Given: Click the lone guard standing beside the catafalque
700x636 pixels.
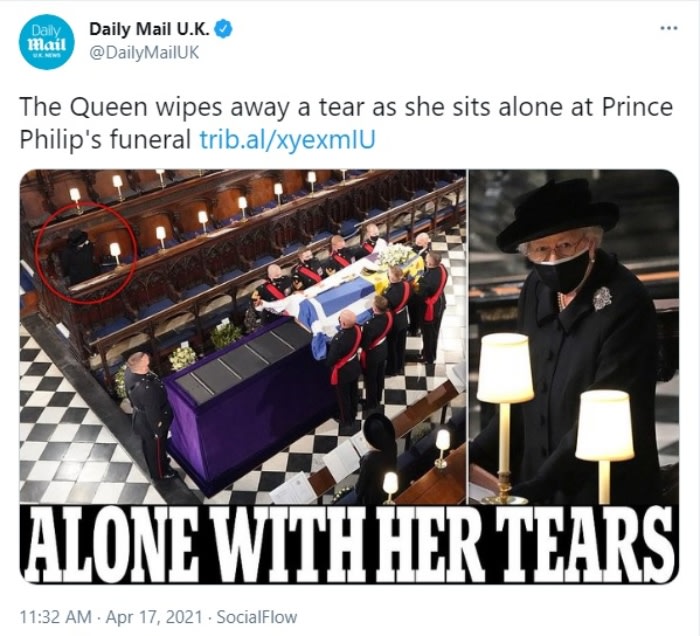Looking at the screenshot, I should 150,415.
